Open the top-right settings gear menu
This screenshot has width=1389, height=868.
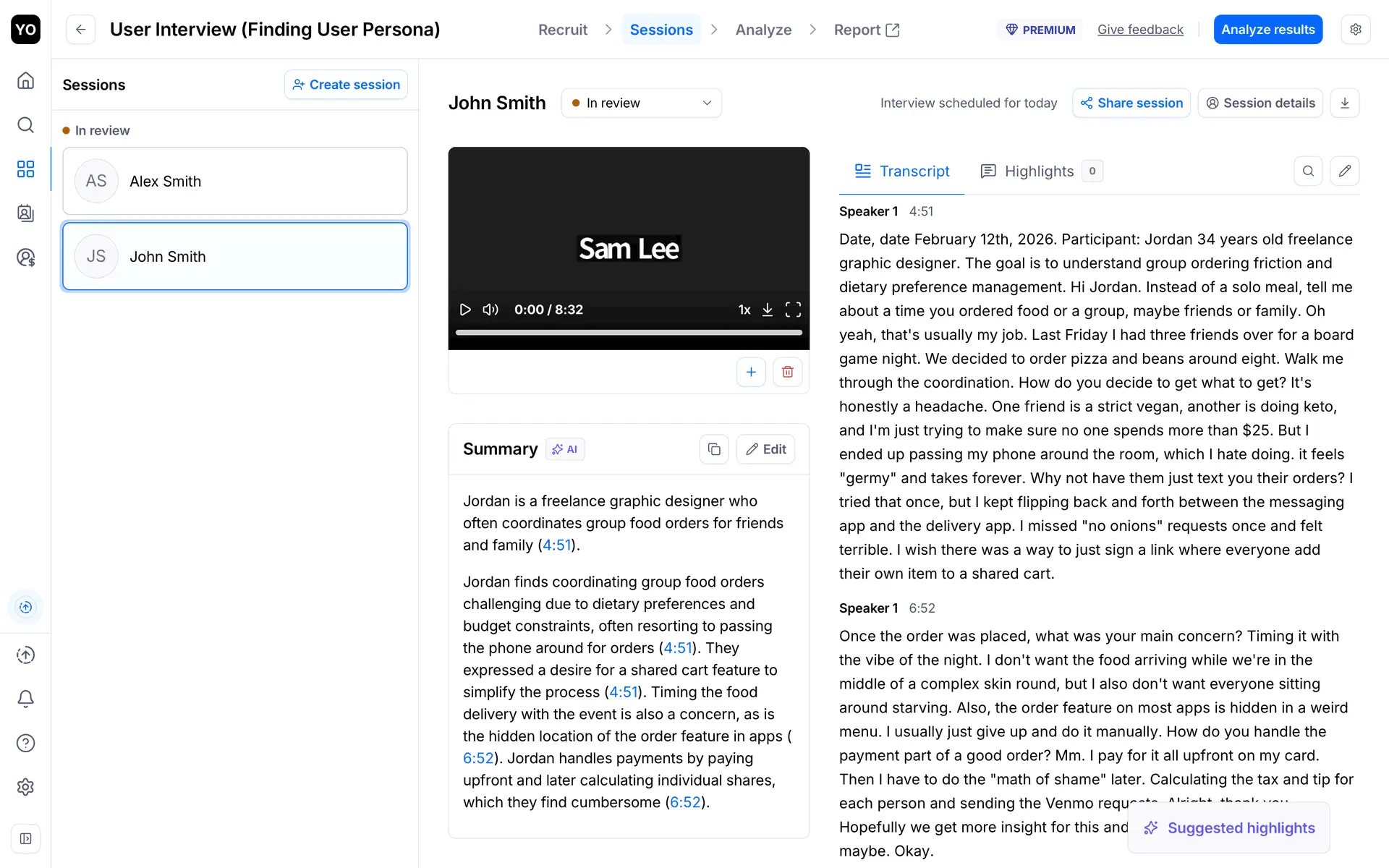(1356, 30)
